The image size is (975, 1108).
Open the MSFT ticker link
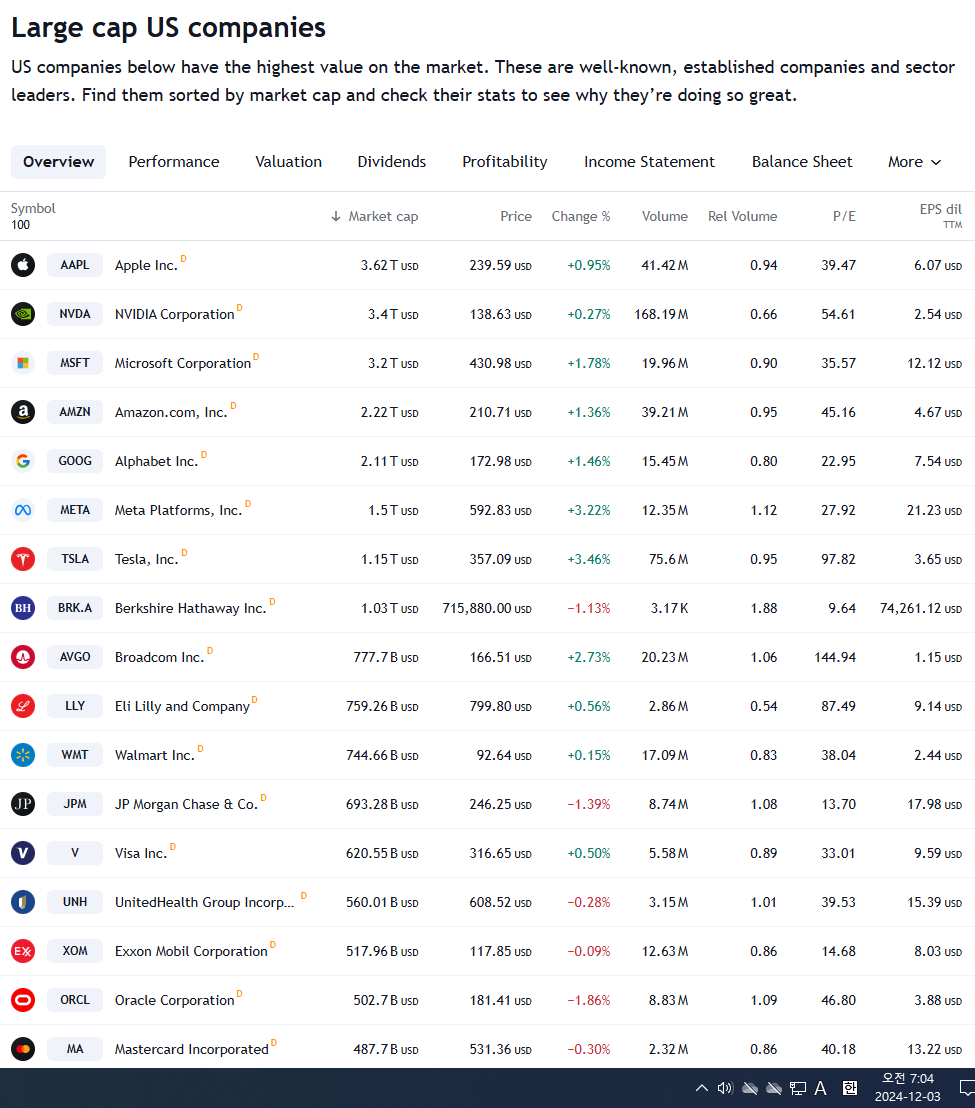[75, 363]
